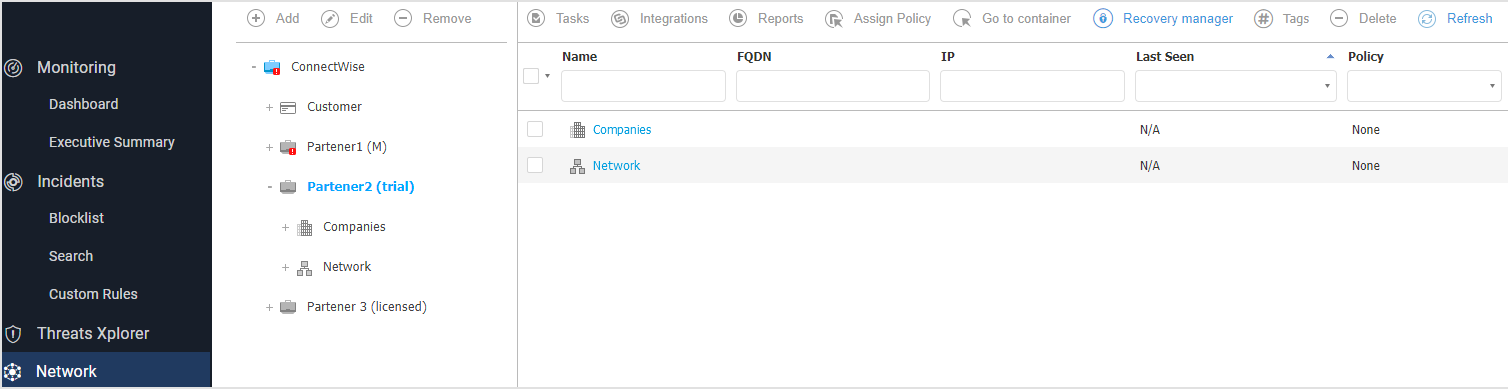
Task: Click the Threats Xplorer shield icon
Action: tap(13, 334)
